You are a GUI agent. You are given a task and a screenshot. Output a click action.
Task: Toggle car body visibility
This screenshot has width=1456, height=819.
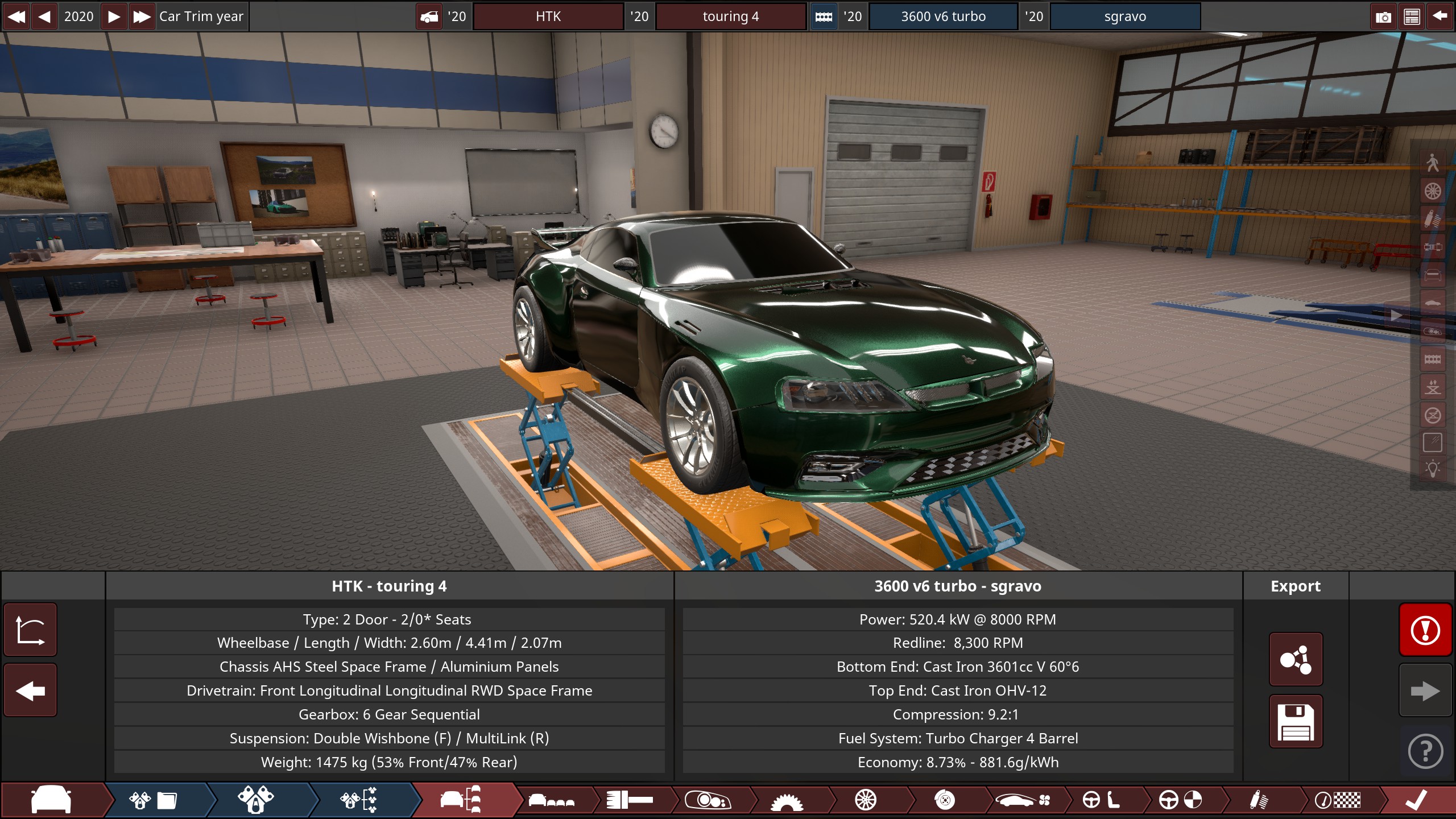(1433, 303)
